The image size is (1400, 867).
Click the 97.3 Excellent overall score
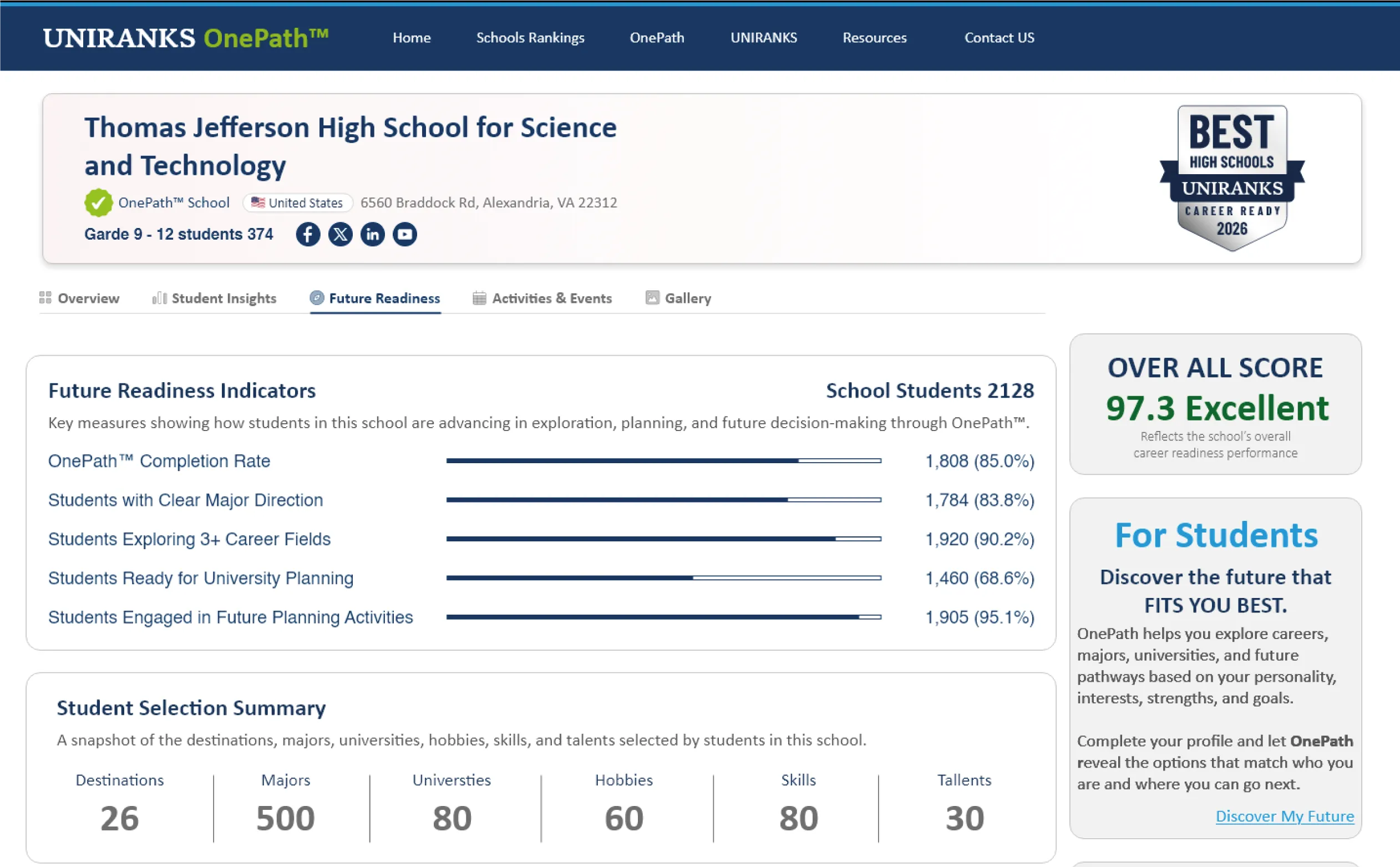tap(1217, 408)
